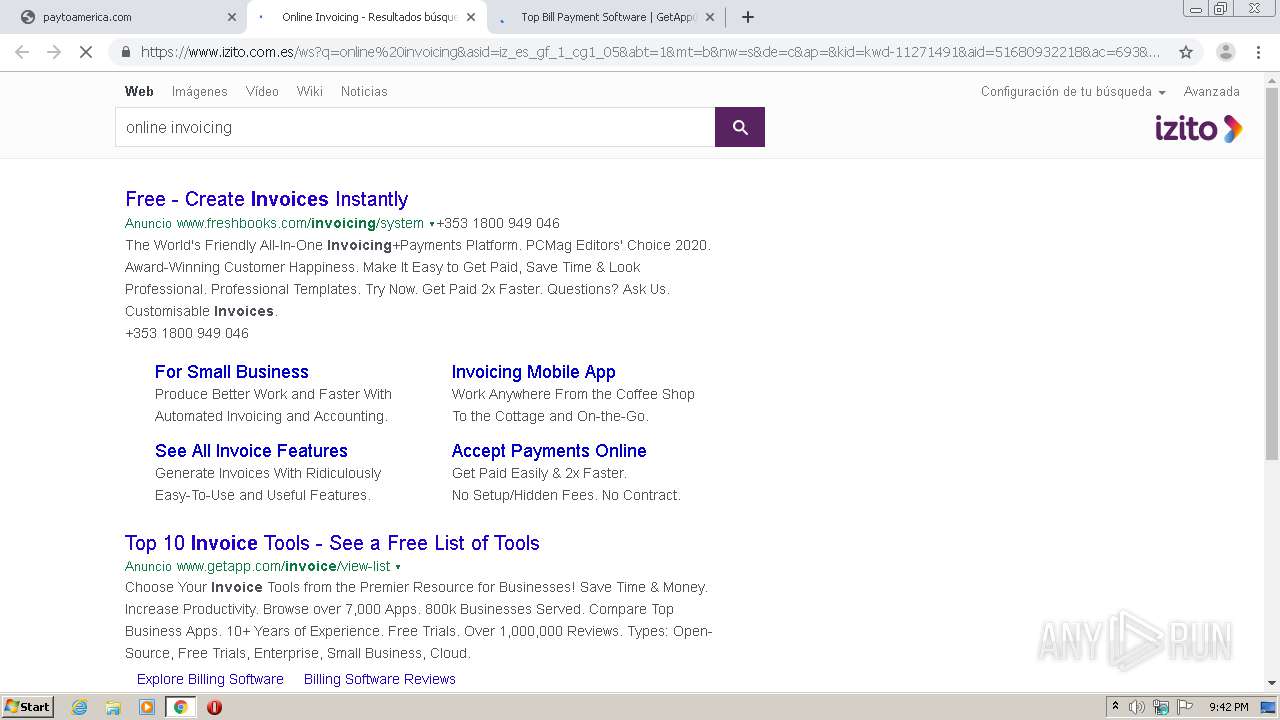The image size is (1280, 720).
Task: Click the browser forward arrow
Action: pos(54,52)
